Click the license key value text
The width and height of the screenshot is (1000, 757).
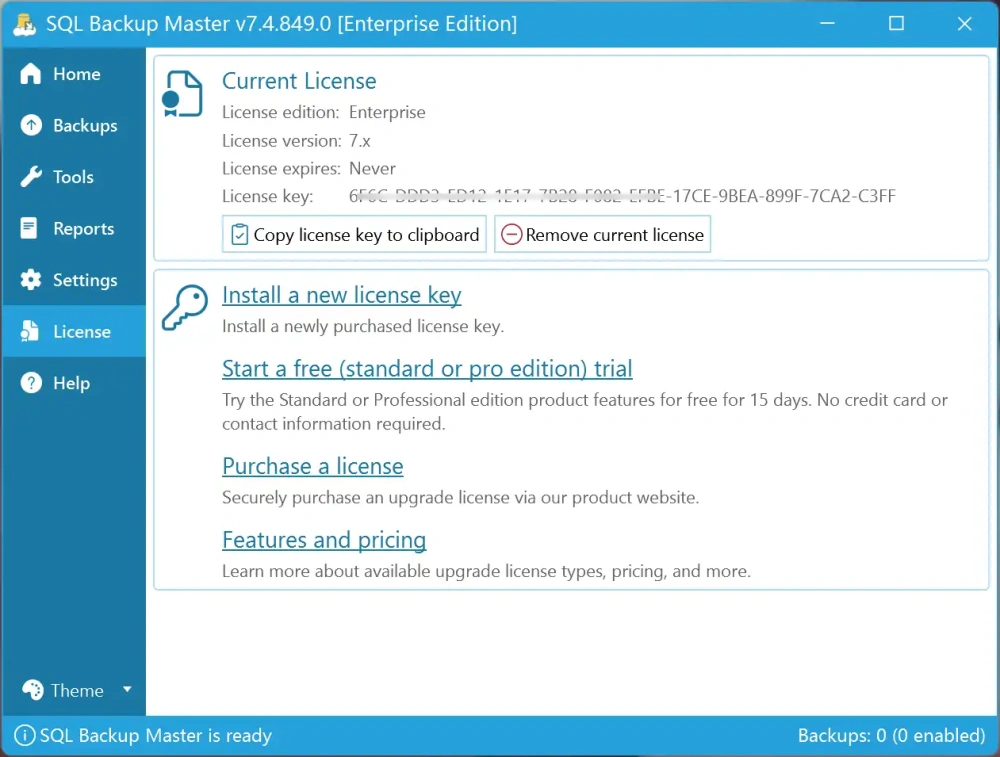tap(622, 196)
